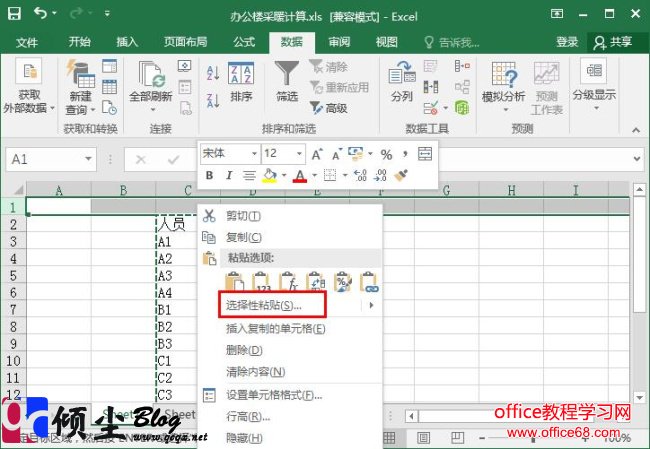Click the Filter funnel icon
The image size is (650, 449).
(287, 73)
